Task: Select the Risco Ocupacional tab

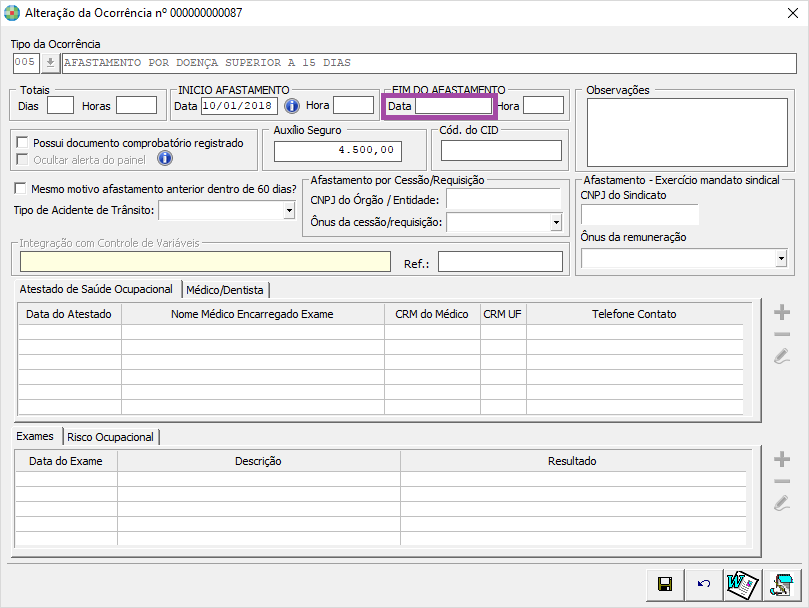Action: coord(110,437)
